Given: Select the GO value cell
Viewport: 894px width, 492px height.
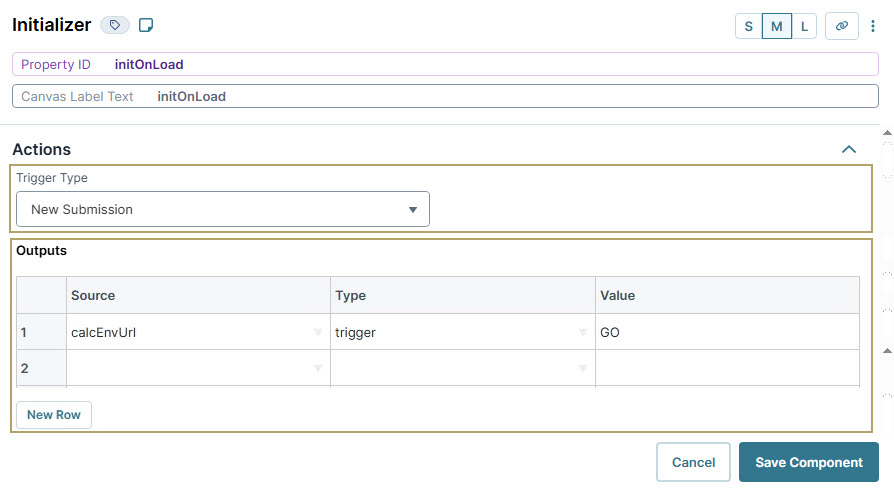Looking at the screenshot, I should (727, 332).
